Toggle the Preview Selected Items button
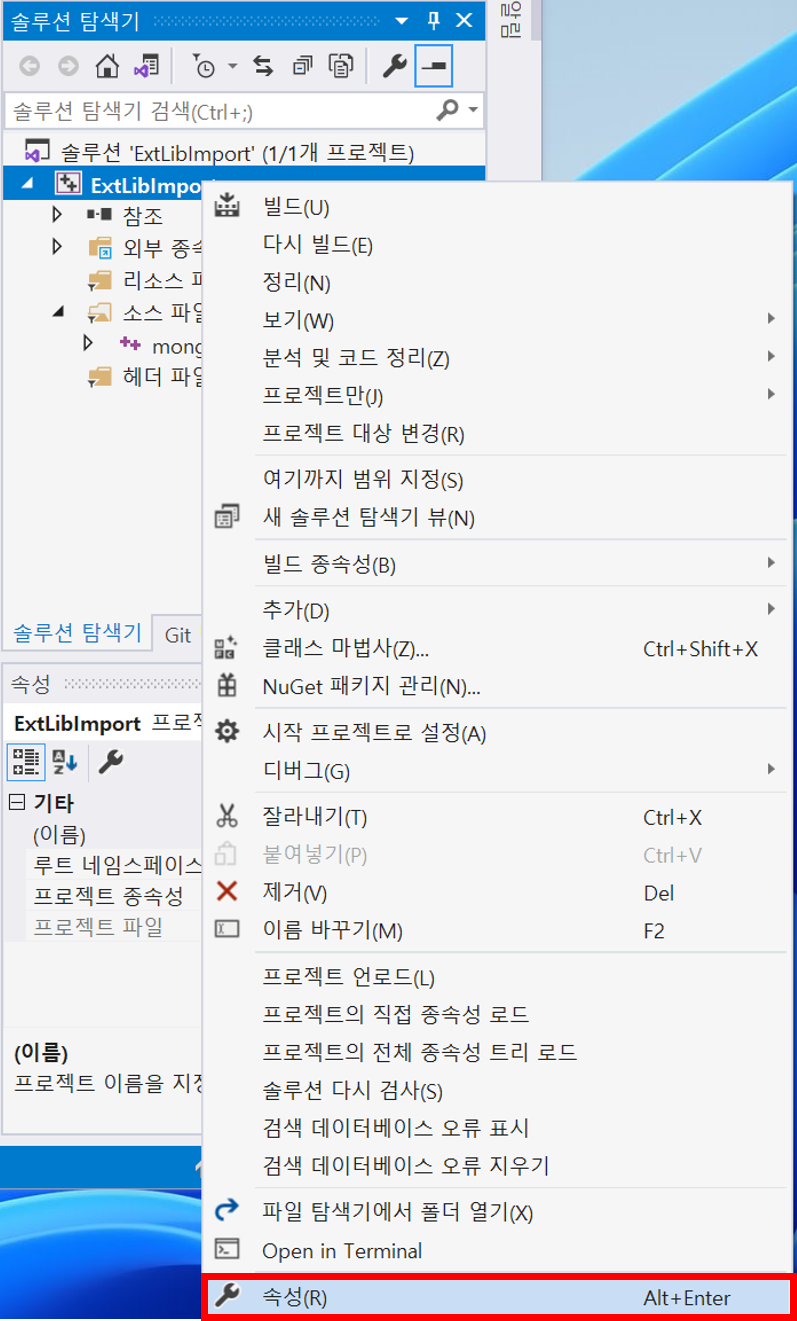This screenshot has height=1321, width=797. (x=434, y=66)
